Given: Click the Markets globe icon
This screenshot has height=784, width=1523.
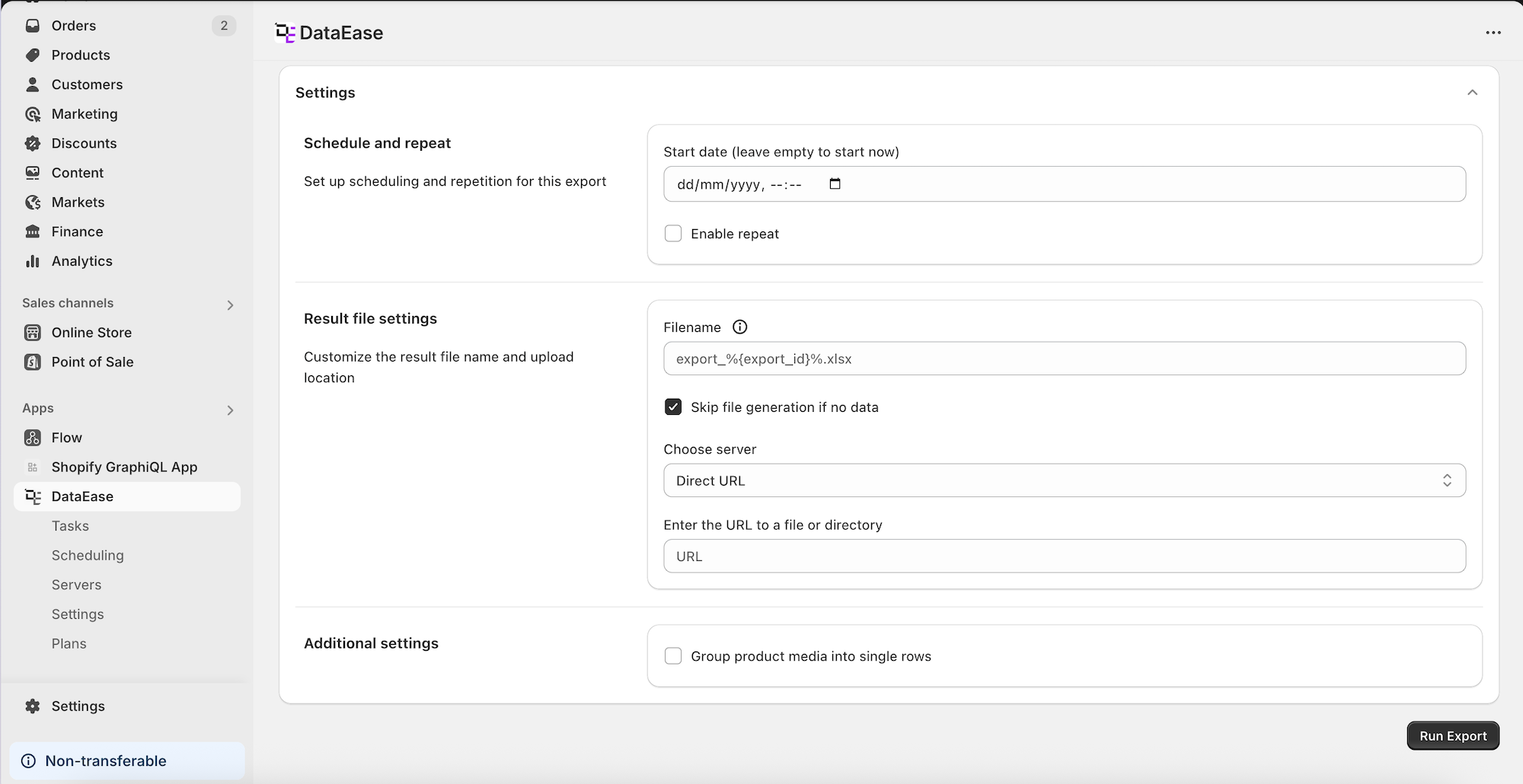Looking at the screenshot, I should (x=33, y=202).
